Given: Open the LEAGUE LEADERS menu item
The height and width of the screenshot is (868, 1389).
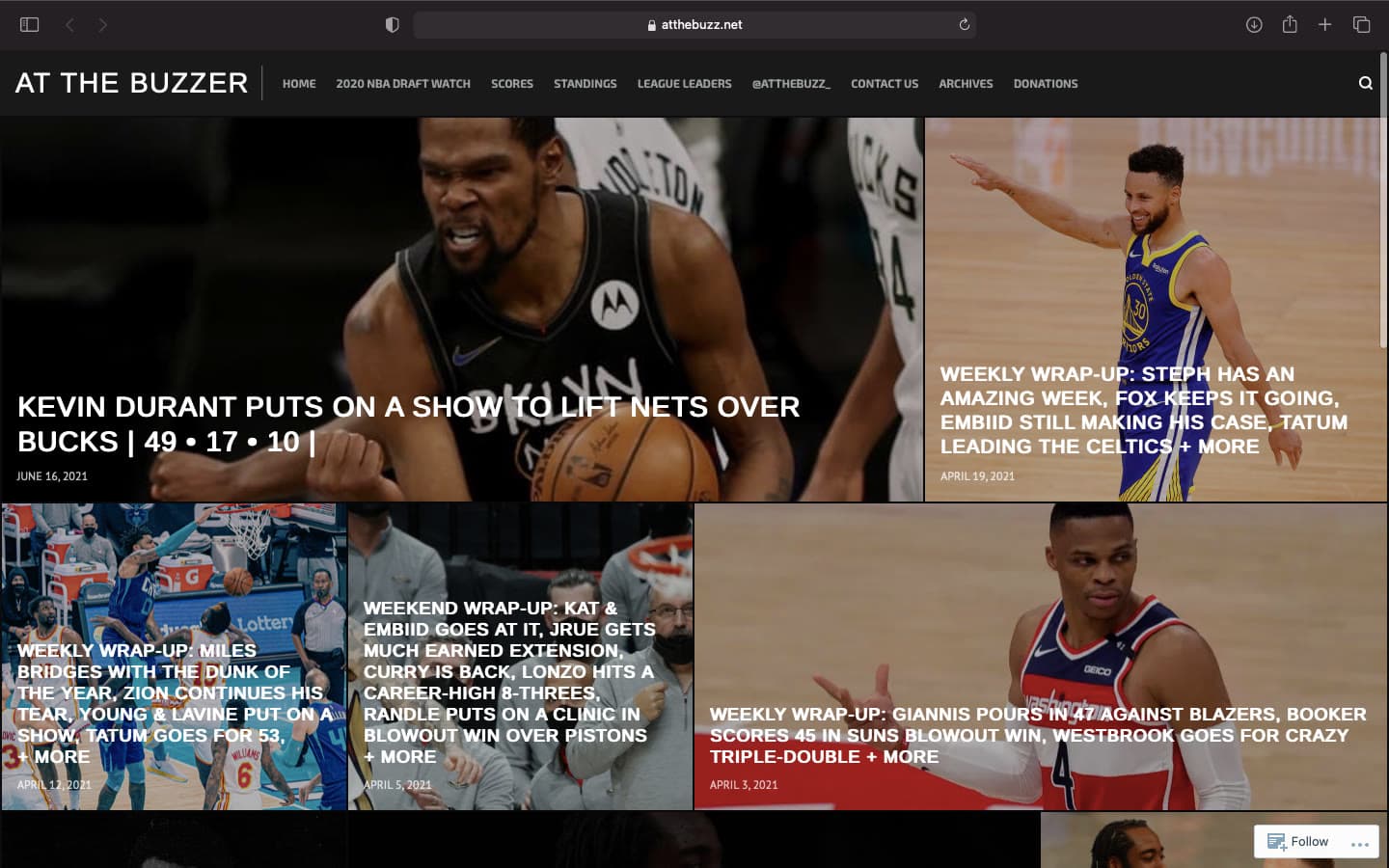Looking at the screenshot, I should (x=685, y=84).
